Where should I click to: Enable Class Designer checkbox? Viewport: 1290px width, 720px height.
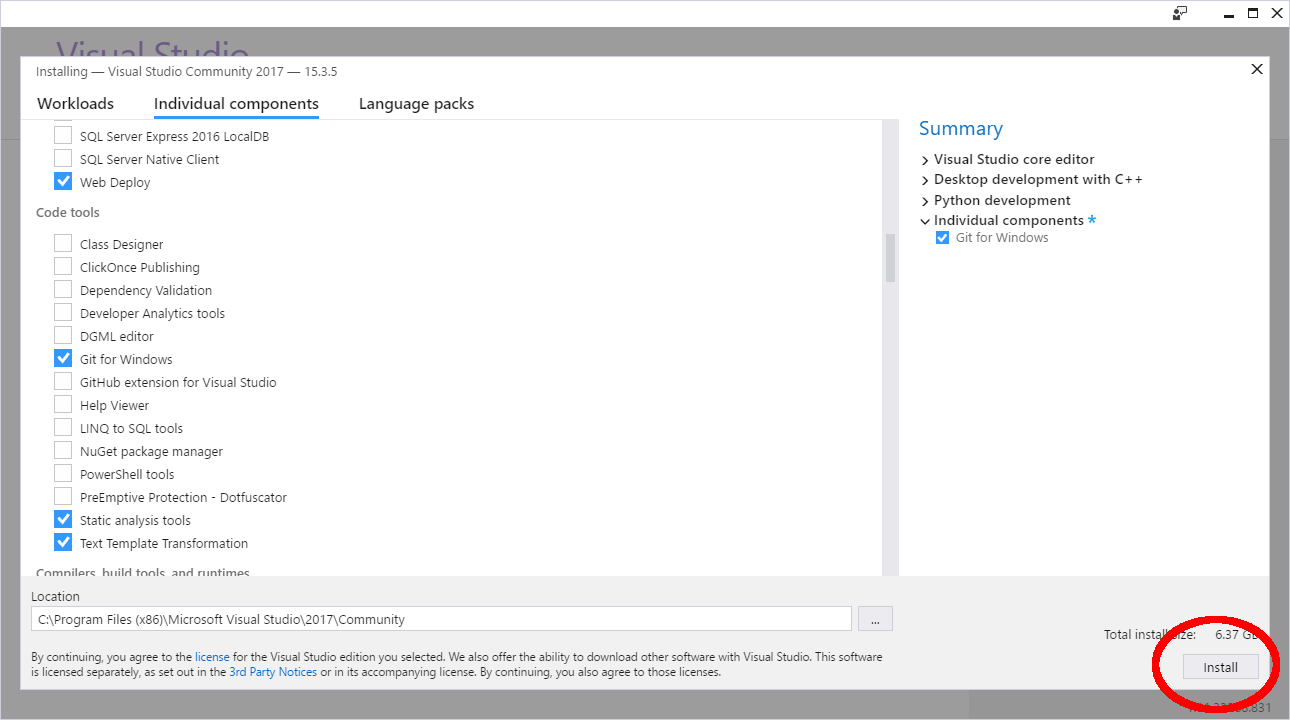[x=63, y=244]
